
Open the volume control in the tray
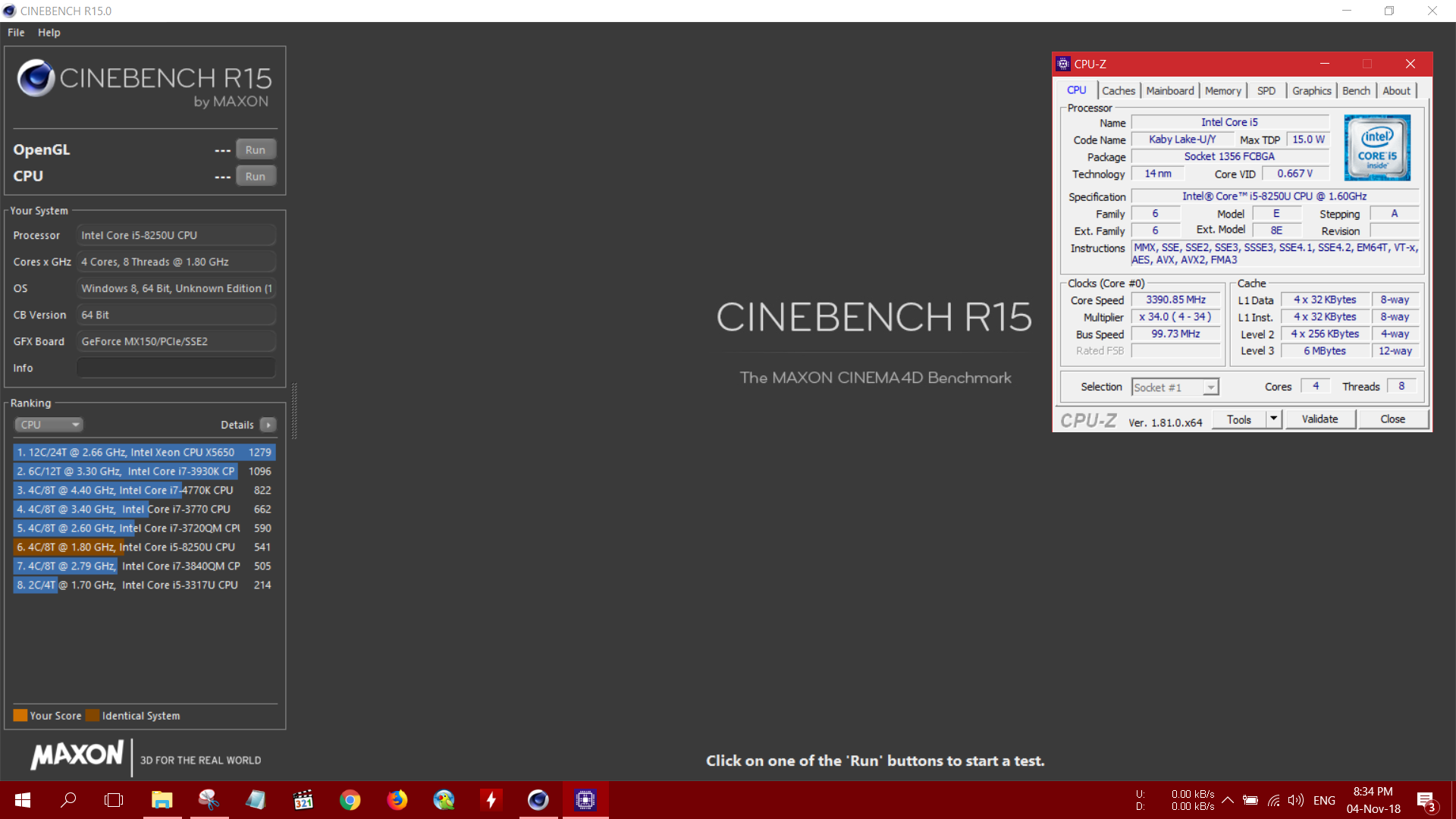click(1296, 800)
